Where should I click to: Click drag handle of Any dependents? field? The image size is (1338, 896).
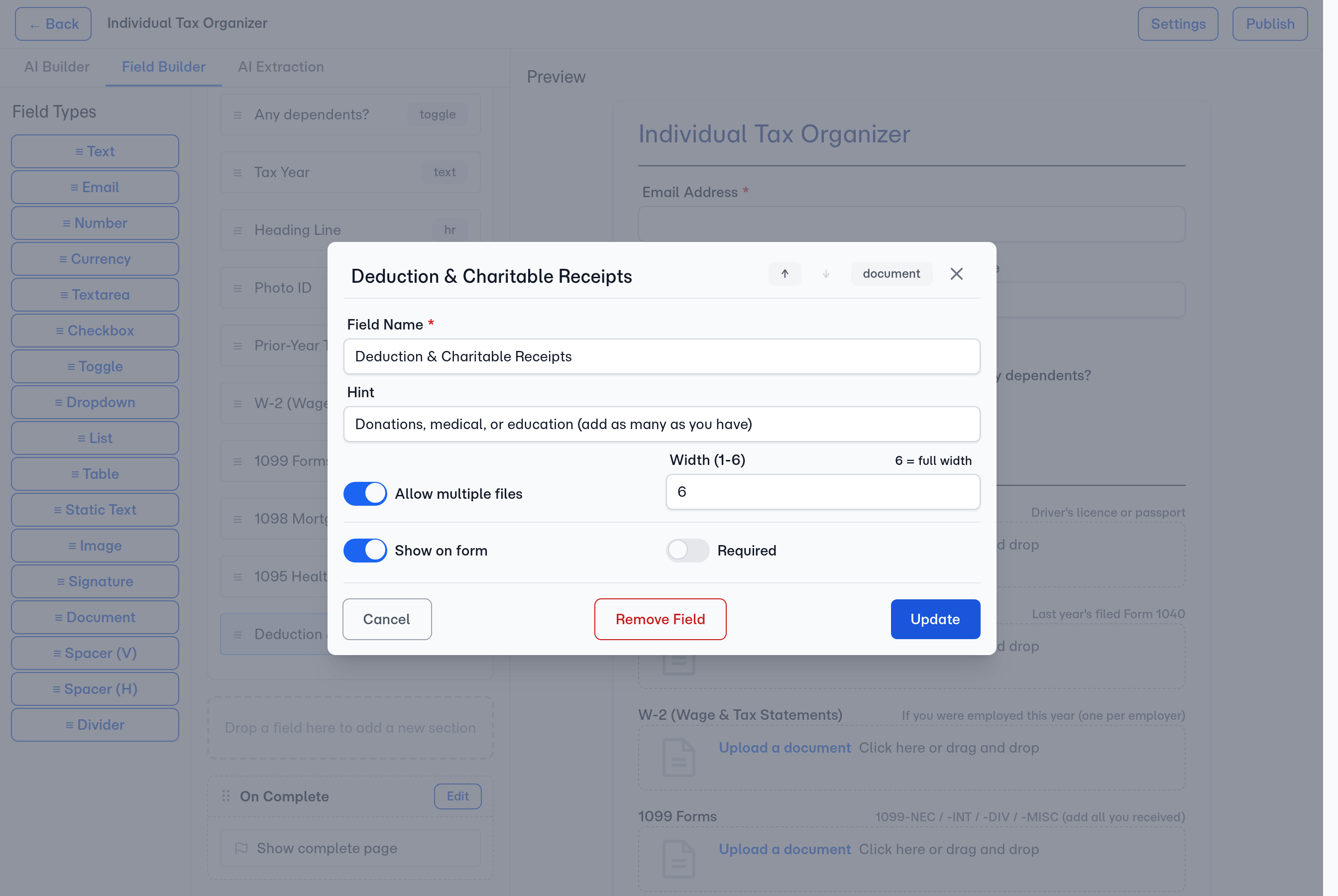click(237, 115)
